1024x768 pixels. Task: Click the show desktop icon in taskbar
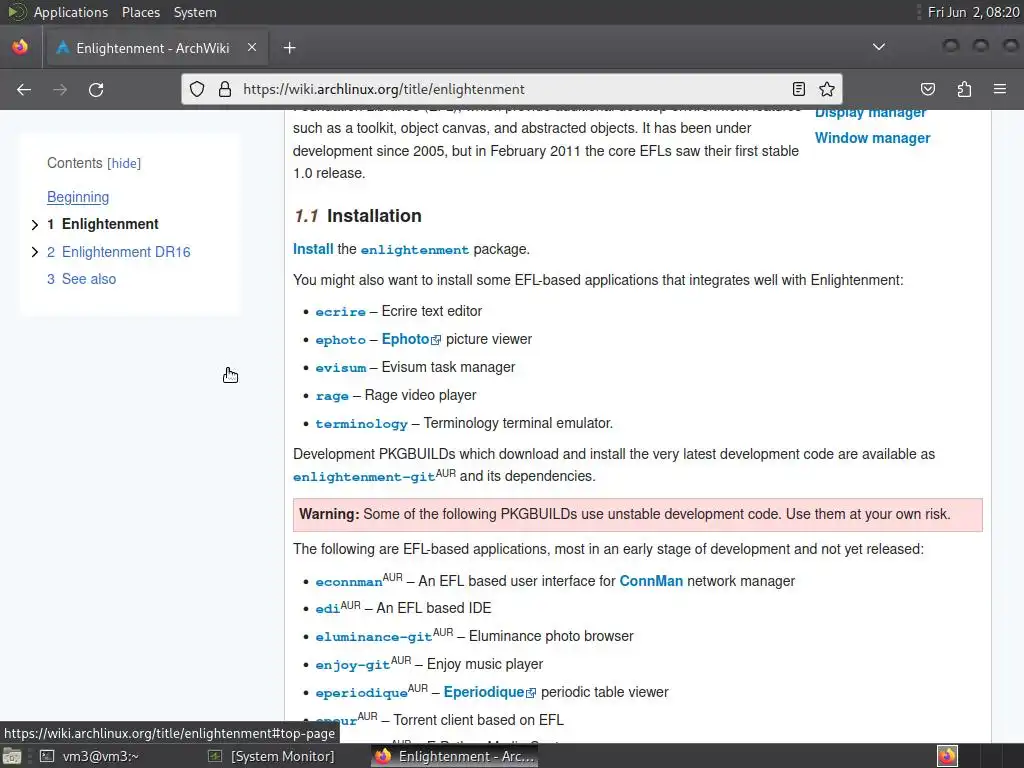tap(12, 756)
